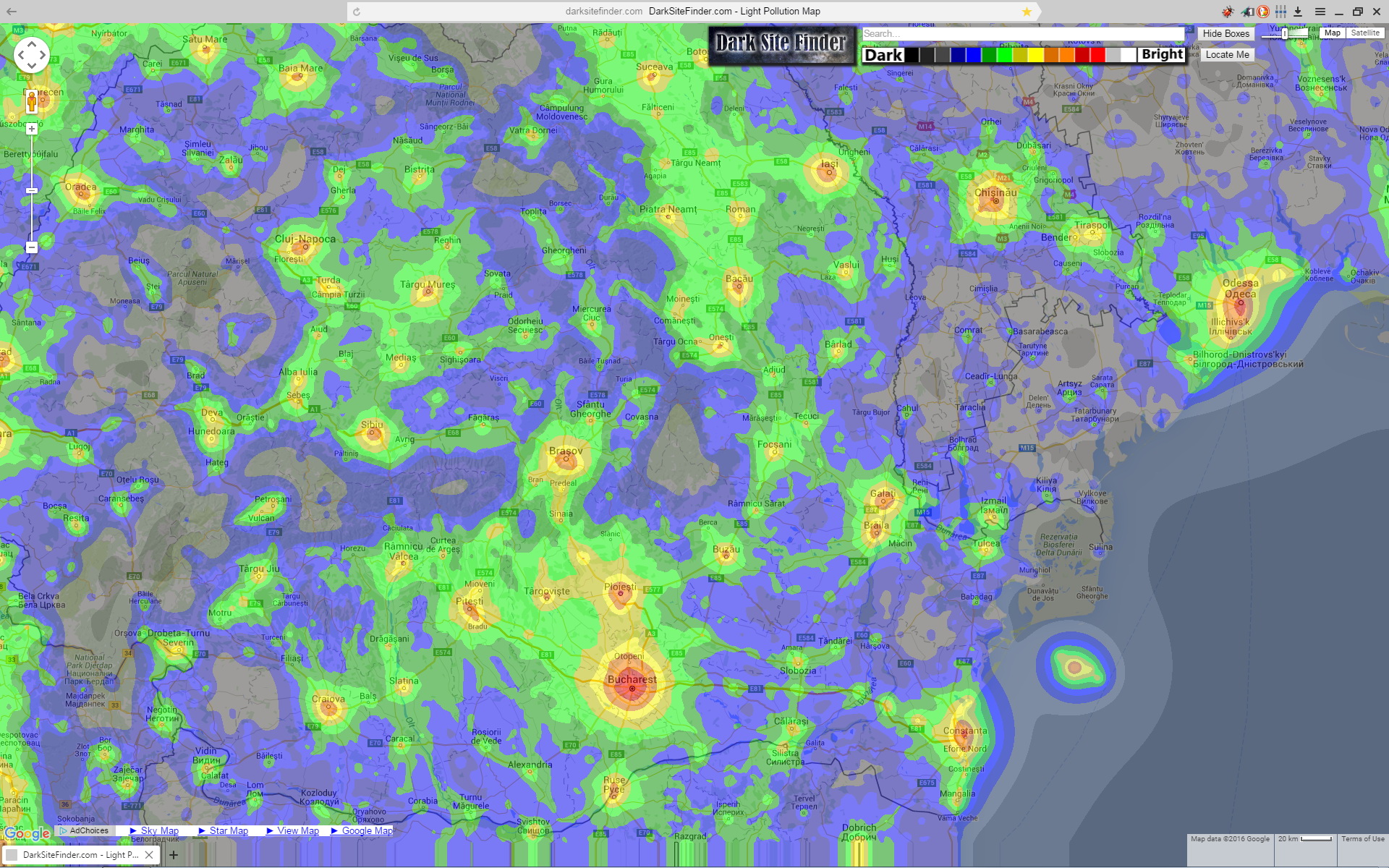Close the DarkSiteFinder.com tab
This screenshot has width=1389, height=868.
[x=149, y=855]
